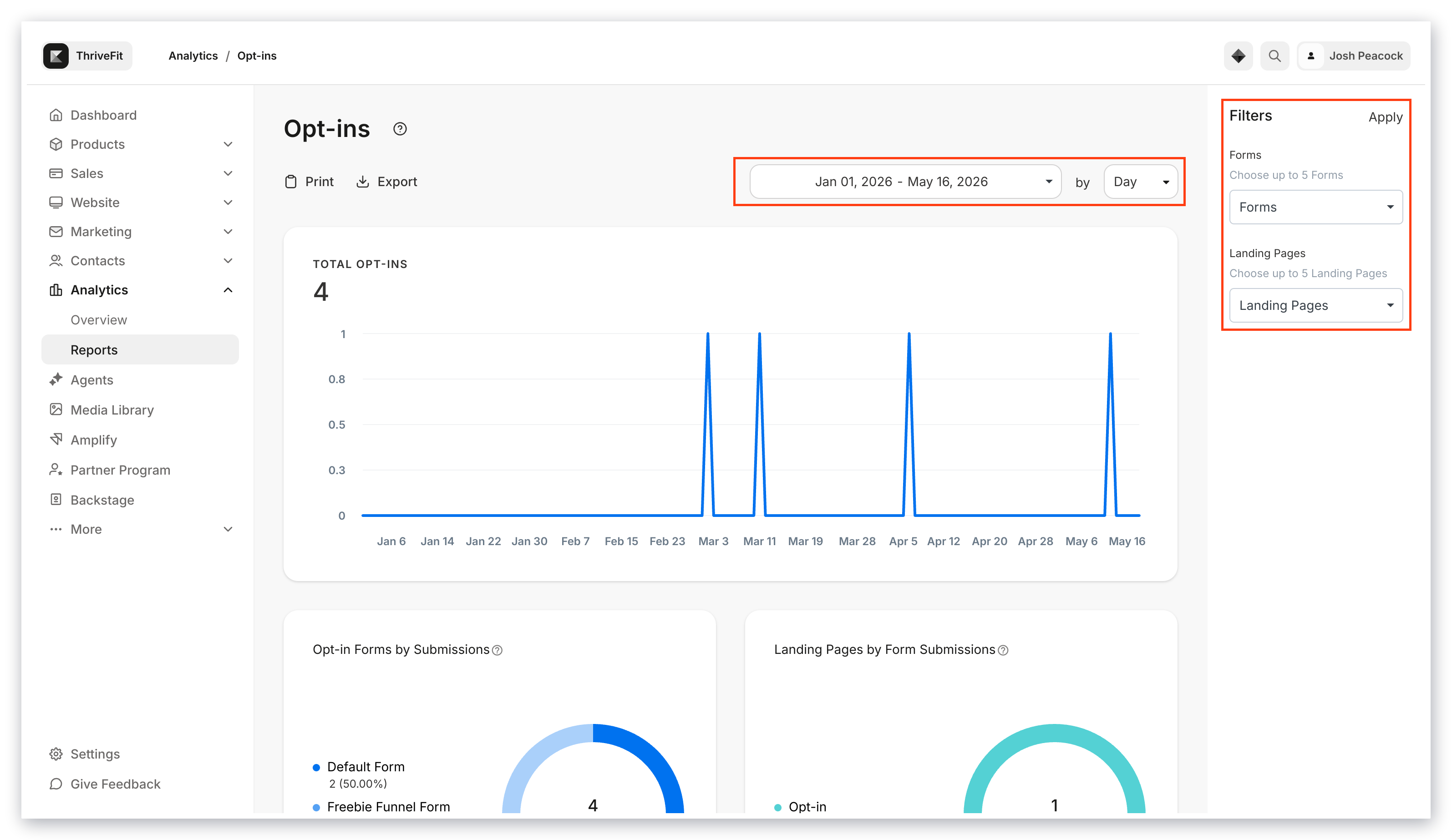This screenshot has height=840, width=1452.
Task: Expand the Contacts menu chevron
Action: point(228,260)
